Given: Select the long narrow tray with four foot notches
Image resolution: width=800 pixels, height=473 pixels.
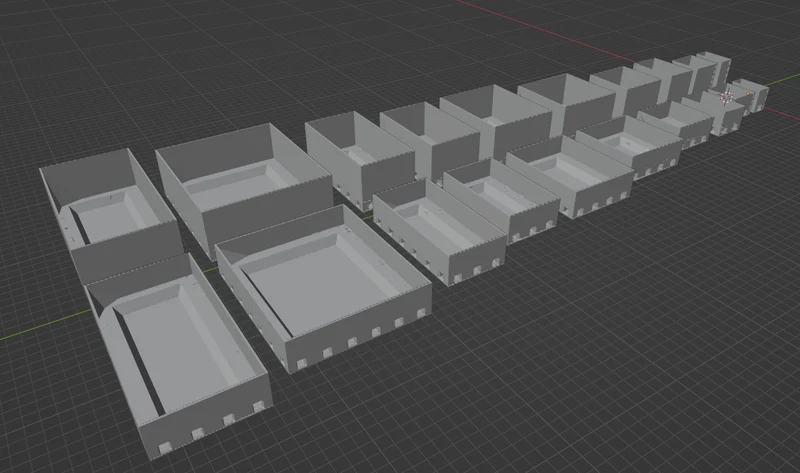Looking at the screenshot, I should pyautogui.click(x=177, y=356).
